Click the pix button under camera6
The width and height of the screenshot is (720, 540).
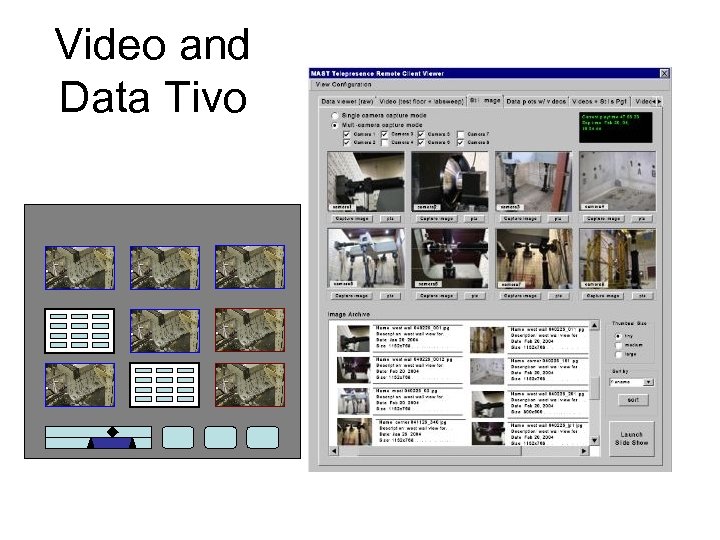[474, 296]
